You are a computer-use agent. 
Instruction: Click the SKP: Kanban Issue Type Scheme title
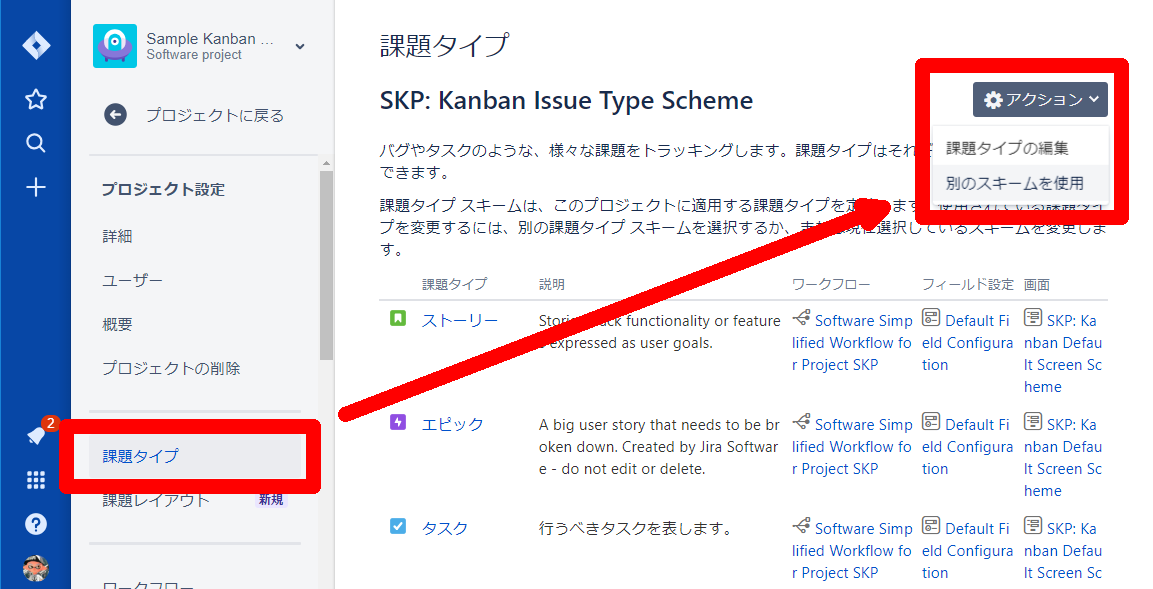(566, 100)
